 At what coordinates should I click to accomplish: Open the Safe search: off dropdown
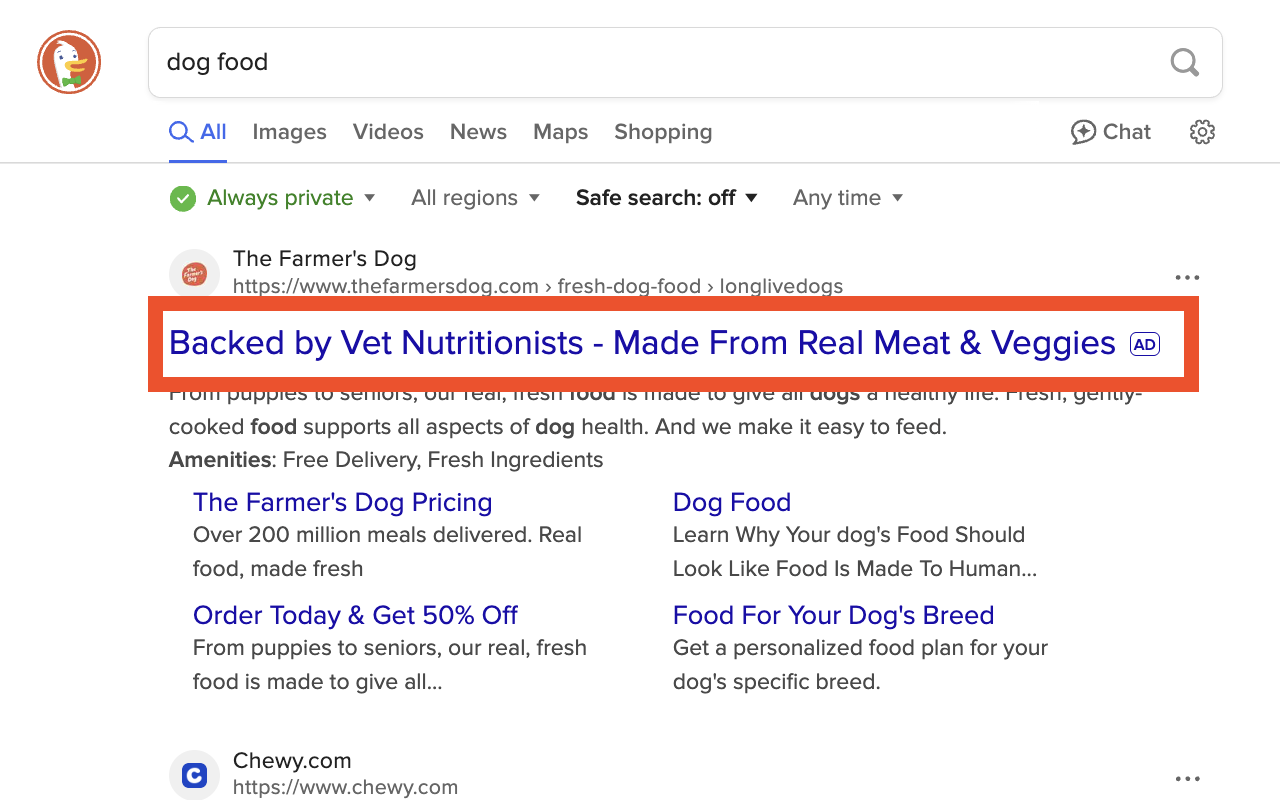coord(666,198)
